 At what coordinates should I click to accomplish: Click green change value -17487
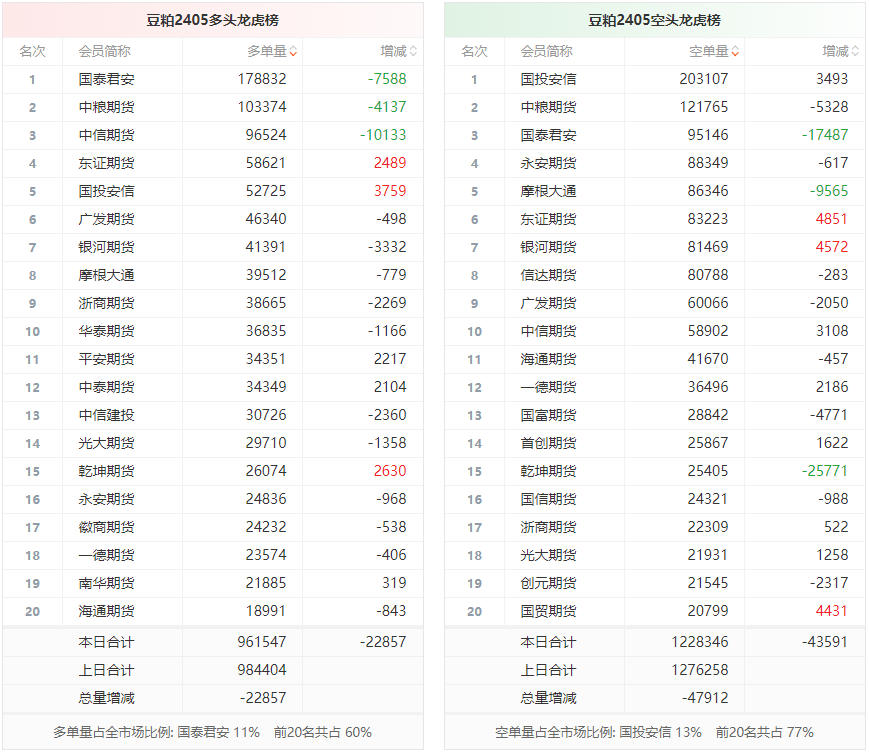tap(825, 135)
